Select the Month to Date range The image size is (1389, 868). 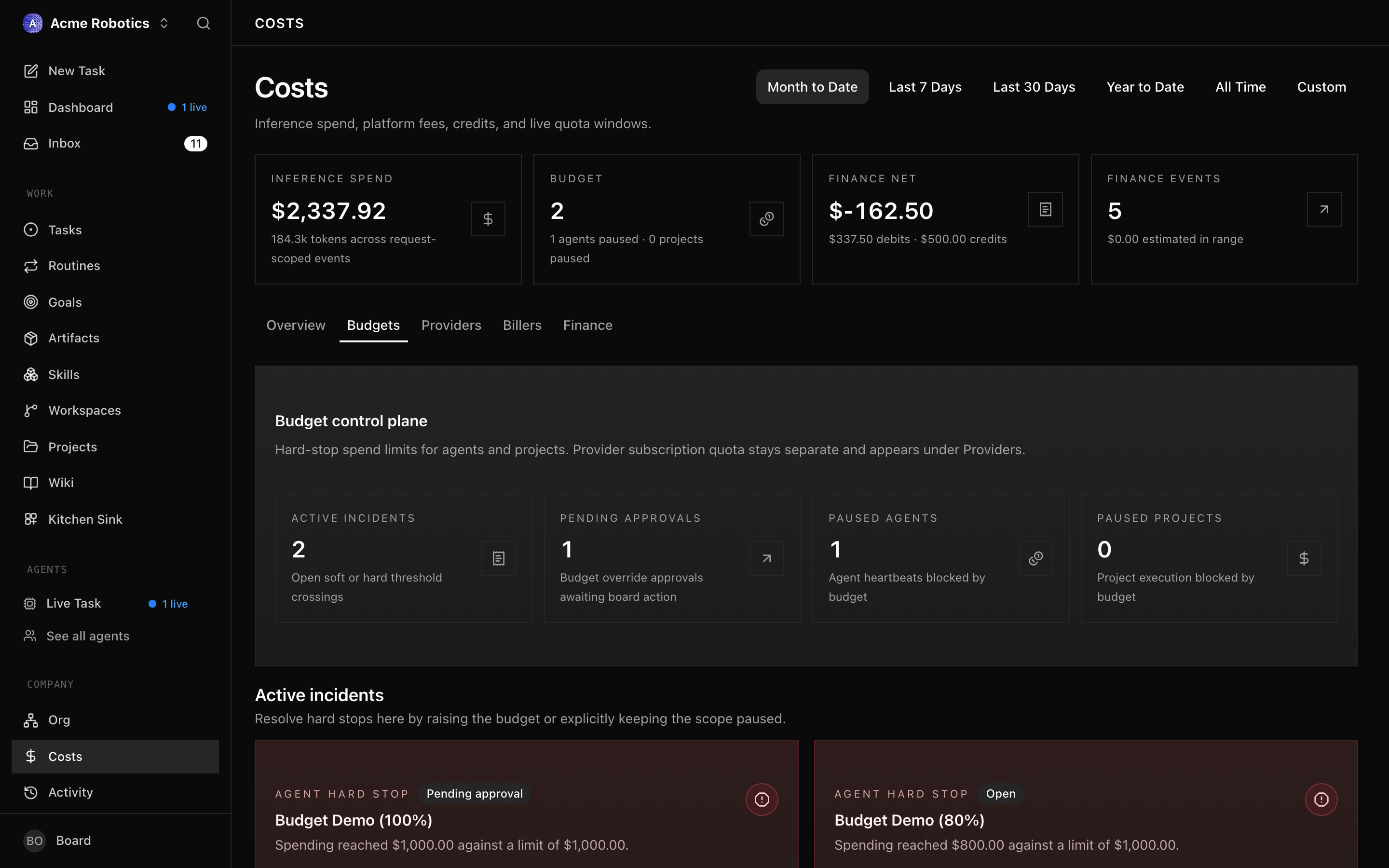[812, 87]
